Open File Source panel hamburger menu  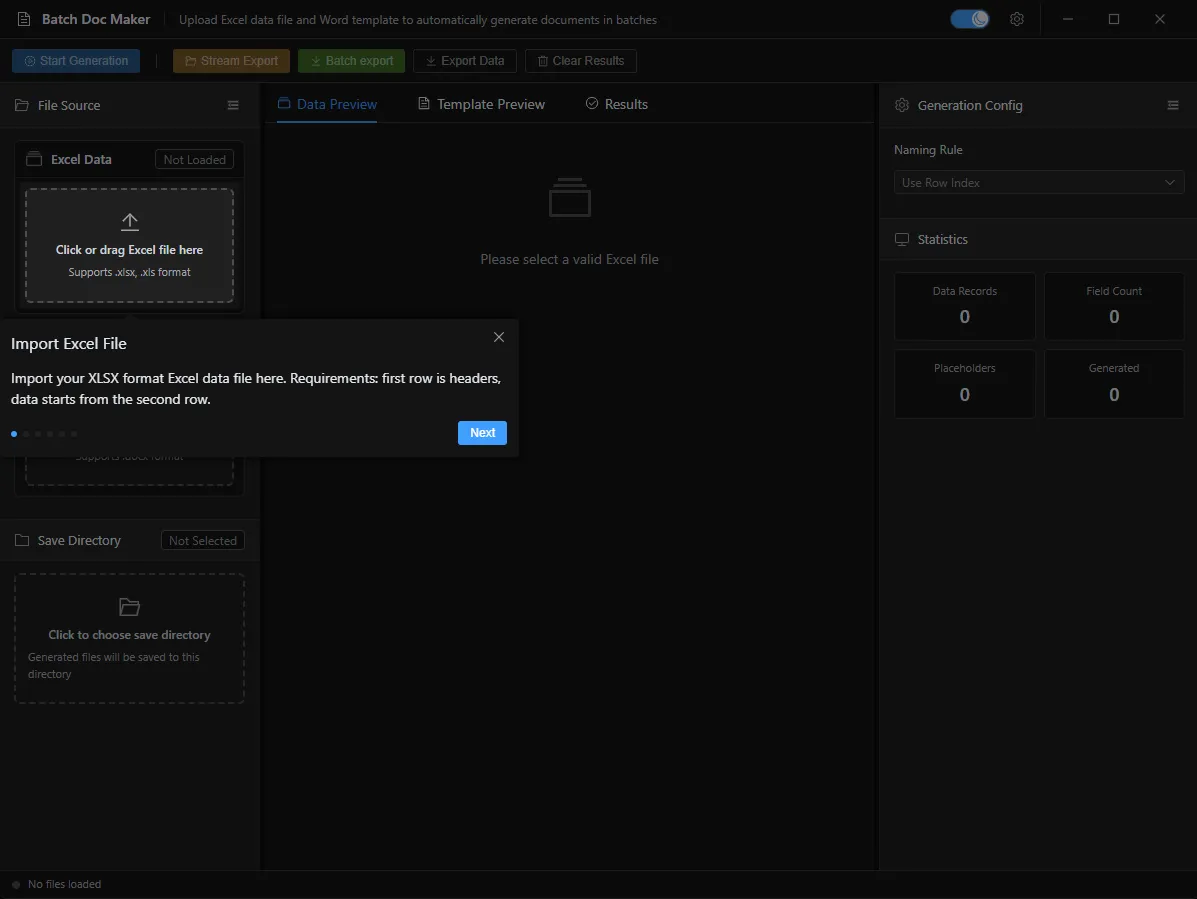coord(233,105)
